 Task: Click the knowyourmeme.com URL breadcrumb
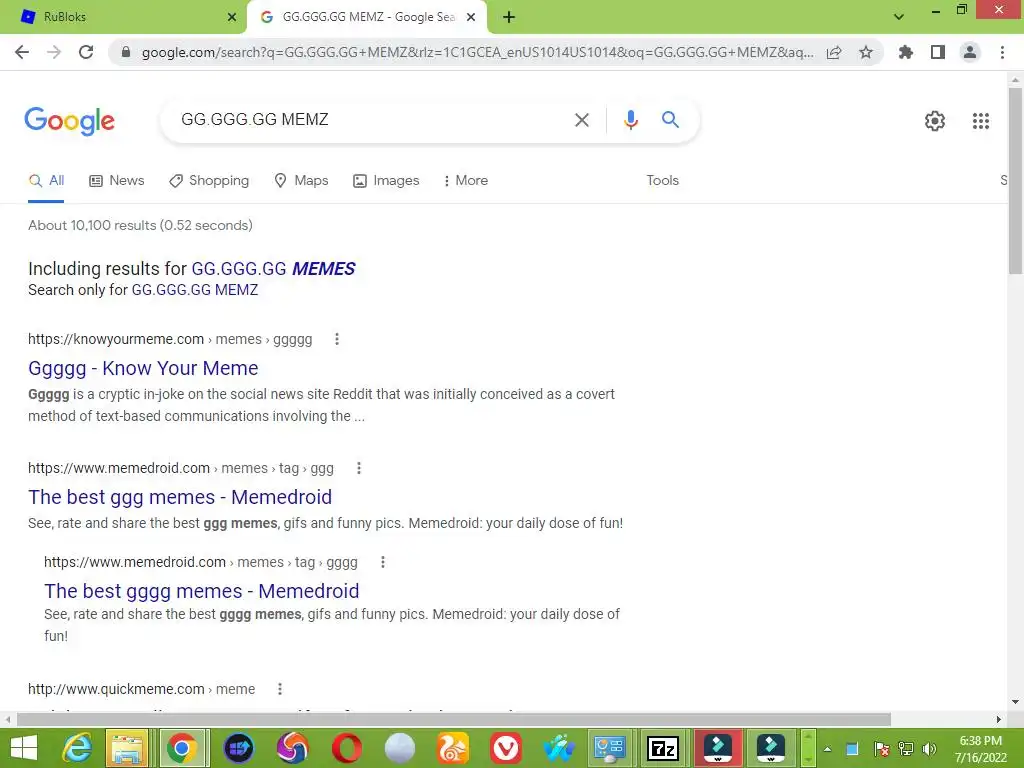tap(170, 340)
